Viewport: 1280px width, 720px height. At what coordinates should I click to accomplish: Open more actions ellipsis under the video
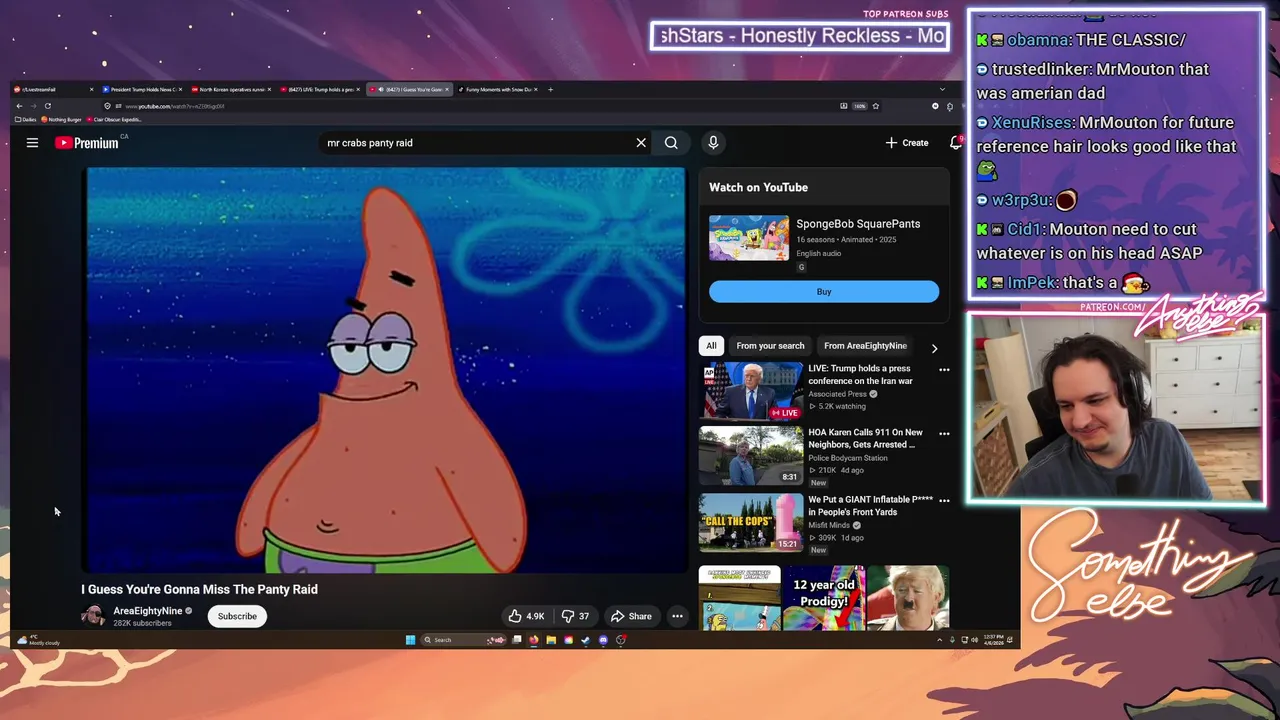(677, 616)
